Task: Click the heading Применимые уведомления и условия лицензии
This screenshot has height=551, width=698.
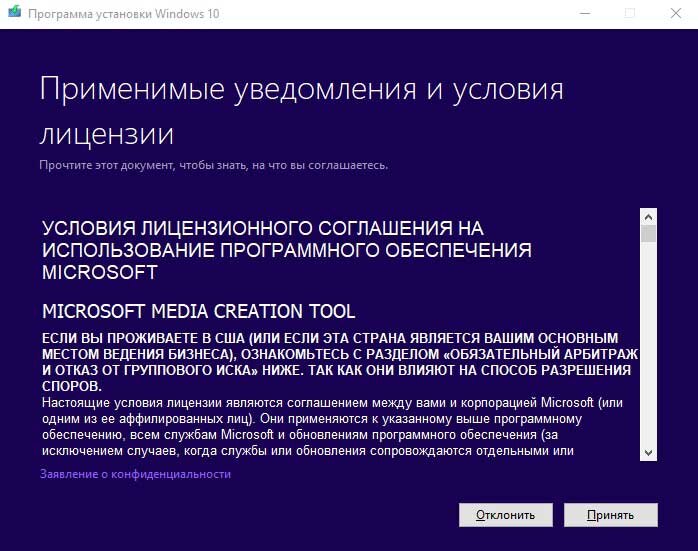Action: pyautogui.click(x=301, y=111)
